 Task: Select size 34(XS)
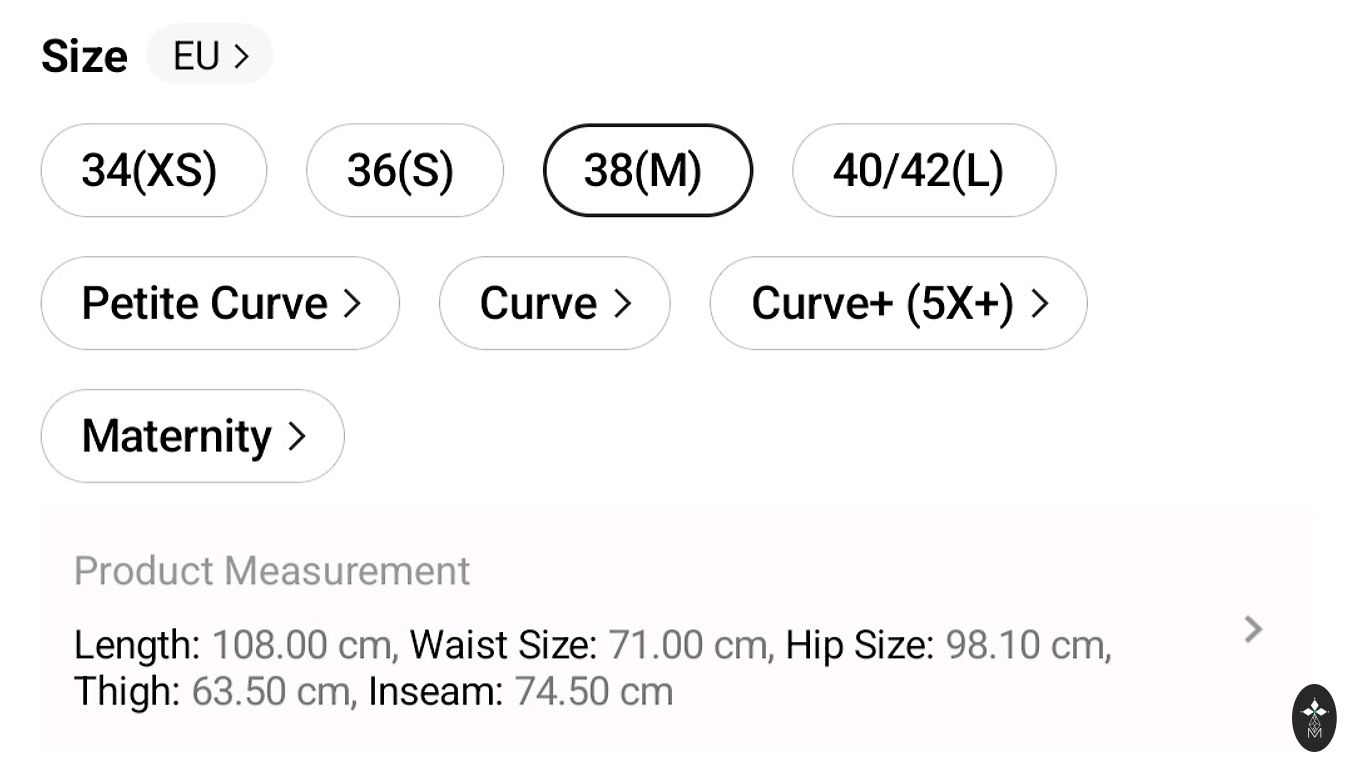[153, 170]
